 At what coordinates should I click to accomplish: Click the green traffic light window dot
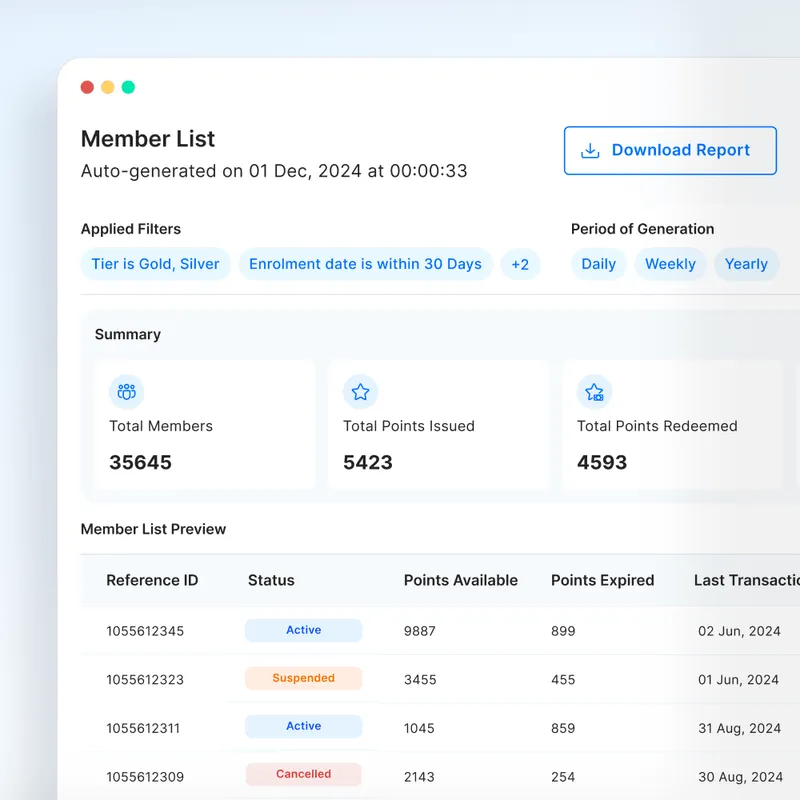click(x=128, y=87)
